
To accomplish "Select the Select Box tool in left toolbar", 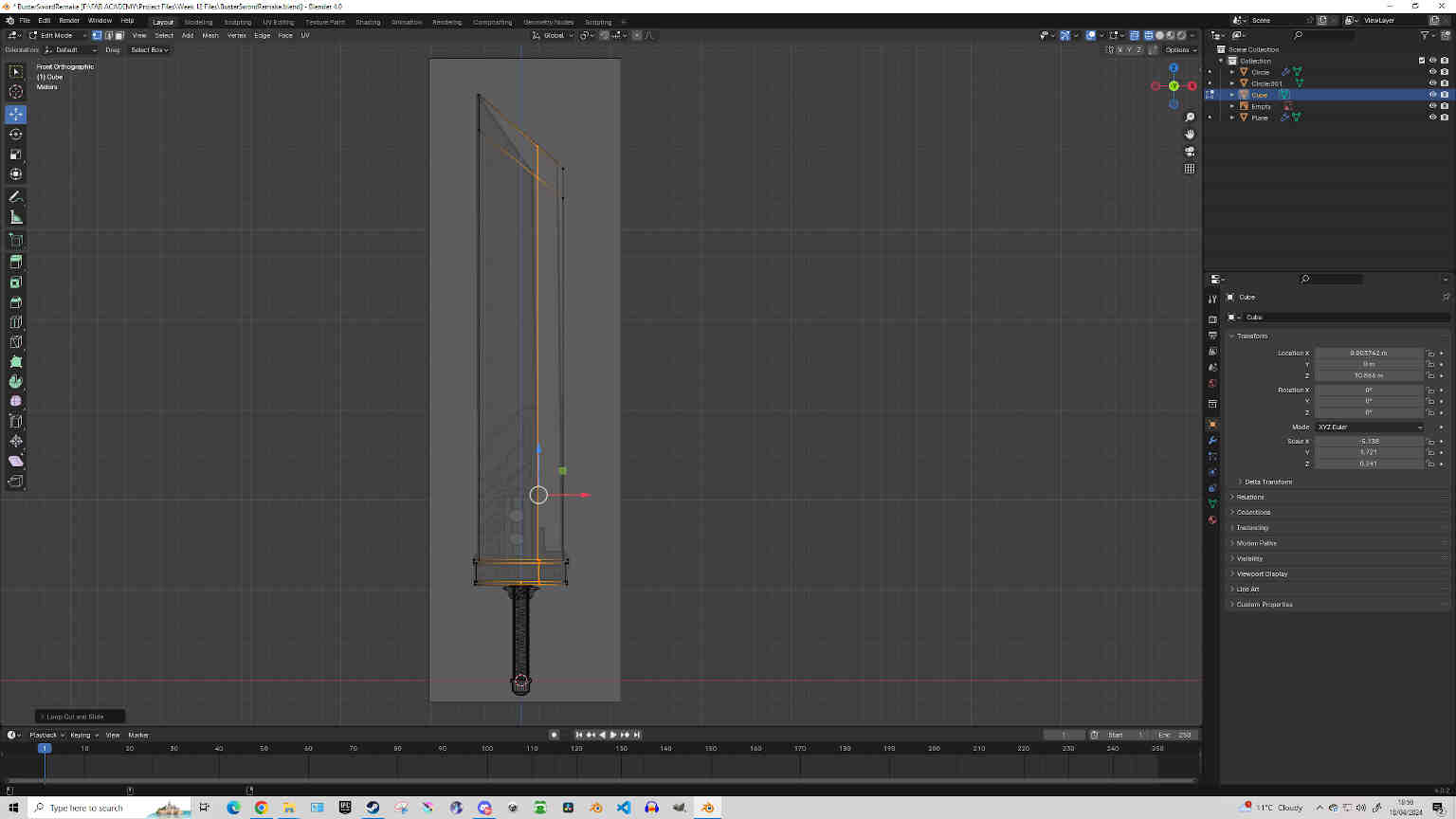I will pyautogui.click(x=16, y=72).
